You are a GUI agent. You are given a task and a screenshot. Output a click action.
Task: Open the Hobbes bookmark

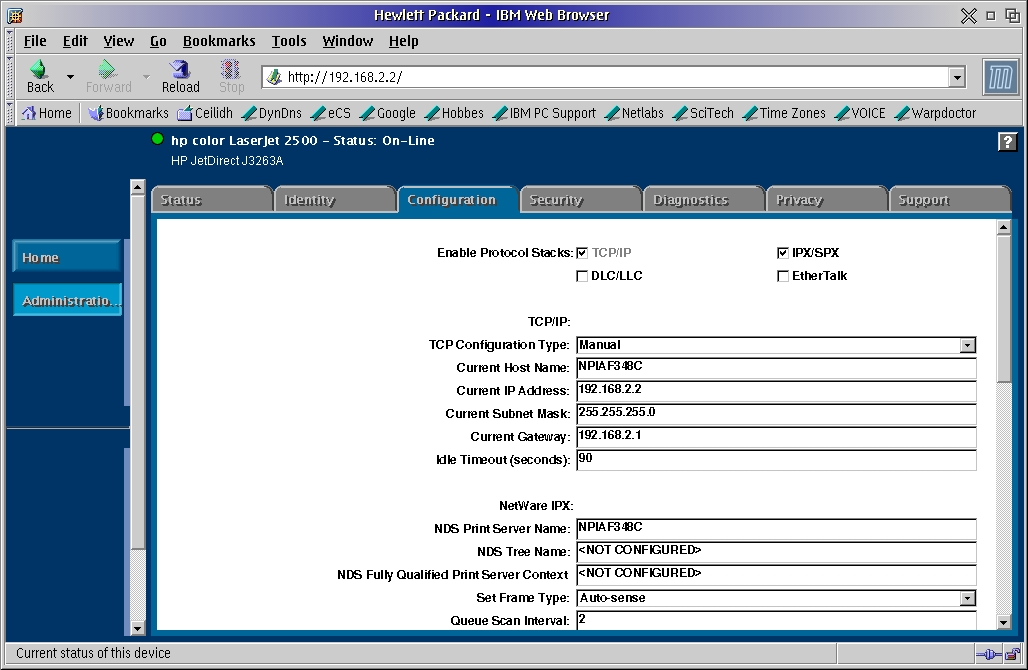(x=454, y=113)
